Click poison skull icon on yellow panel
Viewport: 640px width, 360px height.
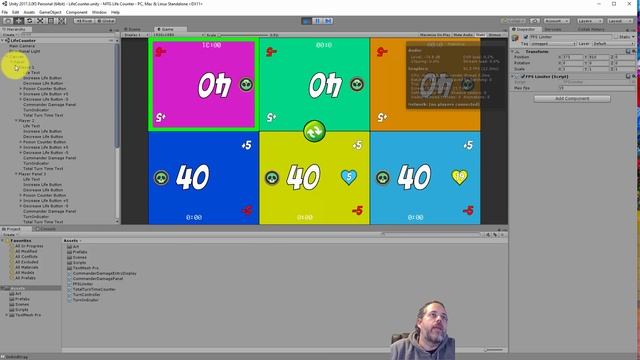pyautogui.click(x=272, y=178)
